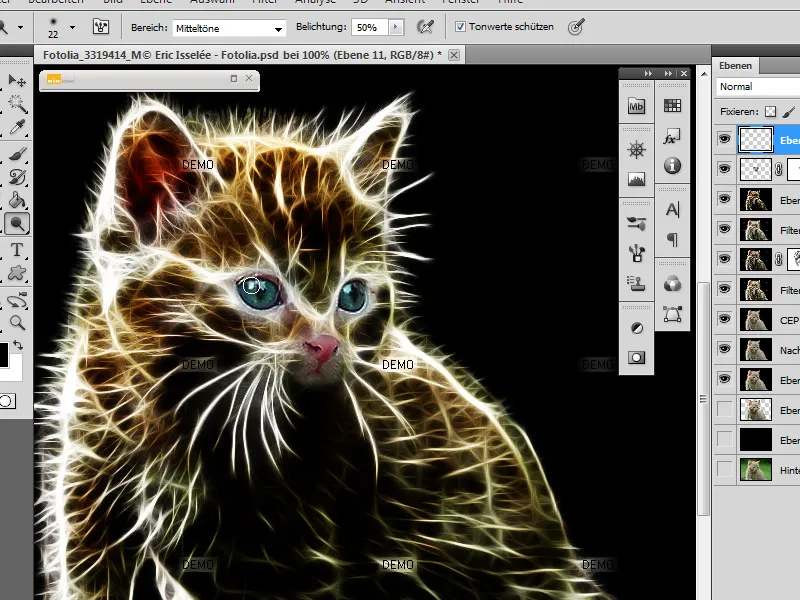
Task: Toggle Quick Mask mode
Action: pos(8,401)
